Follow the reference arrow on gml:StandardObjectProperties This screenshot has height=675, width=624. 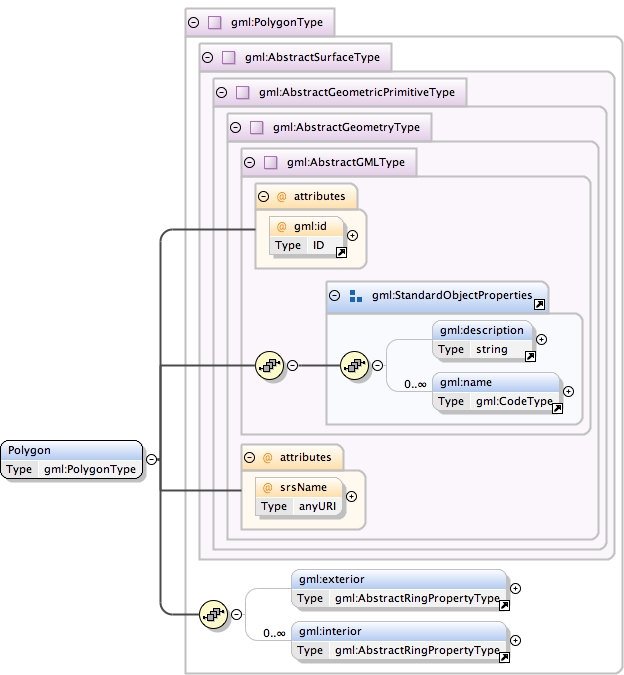point(540,305)
